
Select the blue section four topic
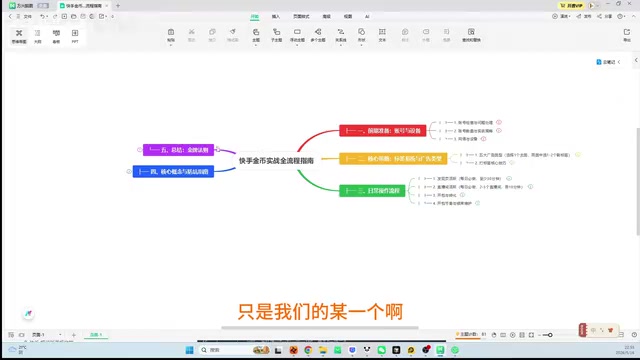point(173,171)
